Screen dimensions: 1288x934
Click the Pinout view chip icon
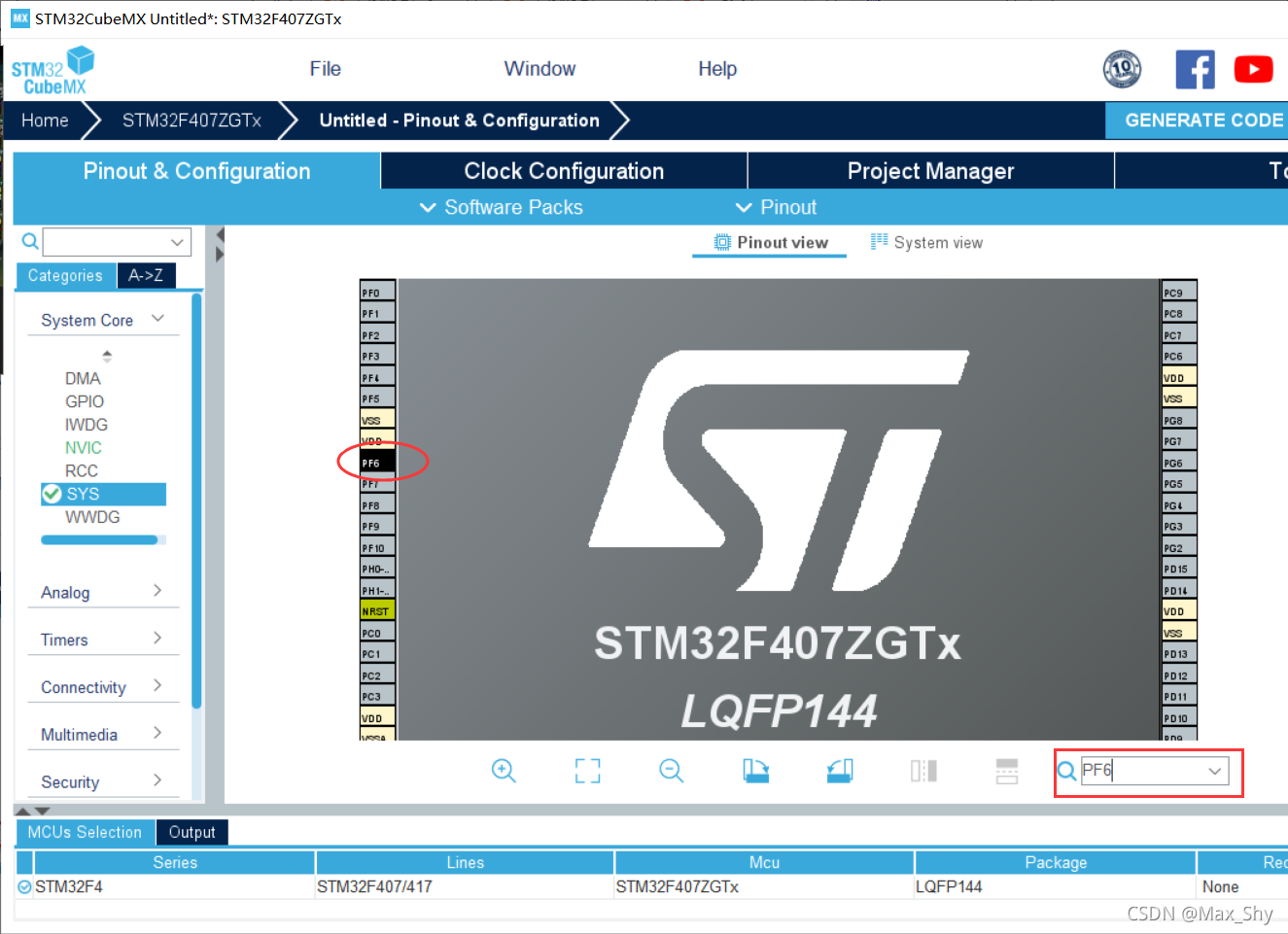pos(722,242)
